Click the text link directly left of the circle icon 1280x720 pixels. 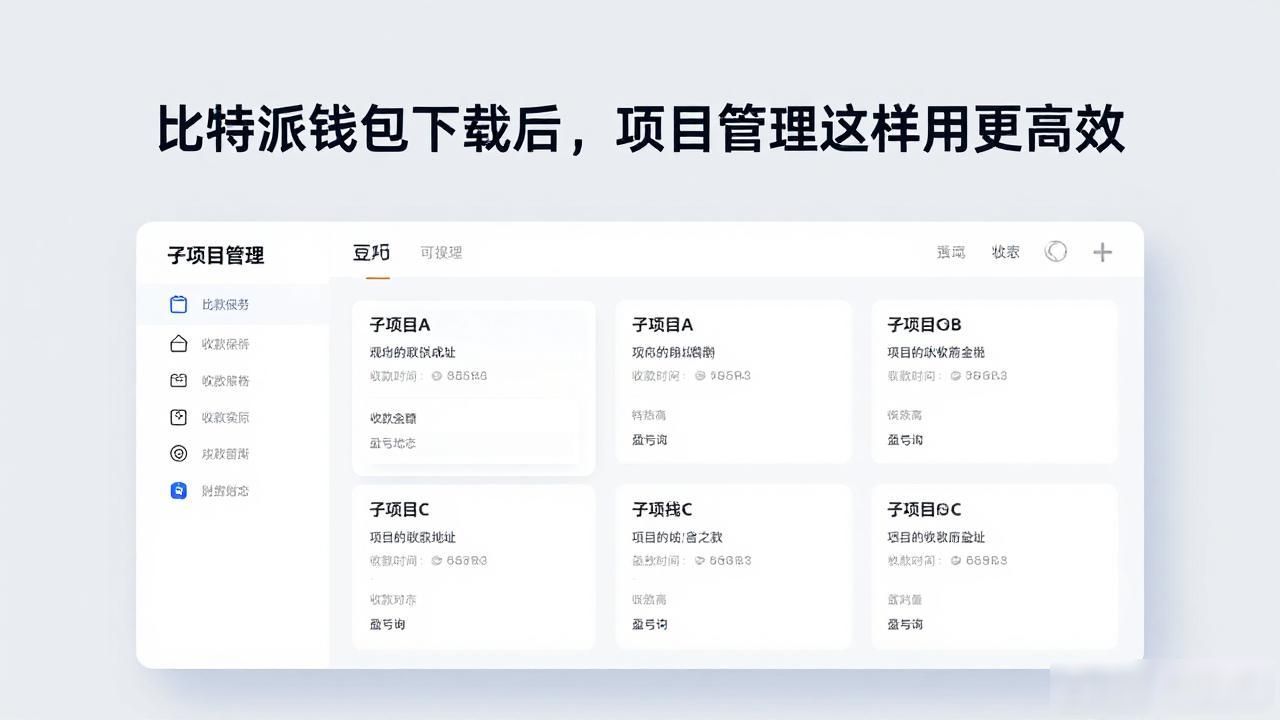point(1006,252)
